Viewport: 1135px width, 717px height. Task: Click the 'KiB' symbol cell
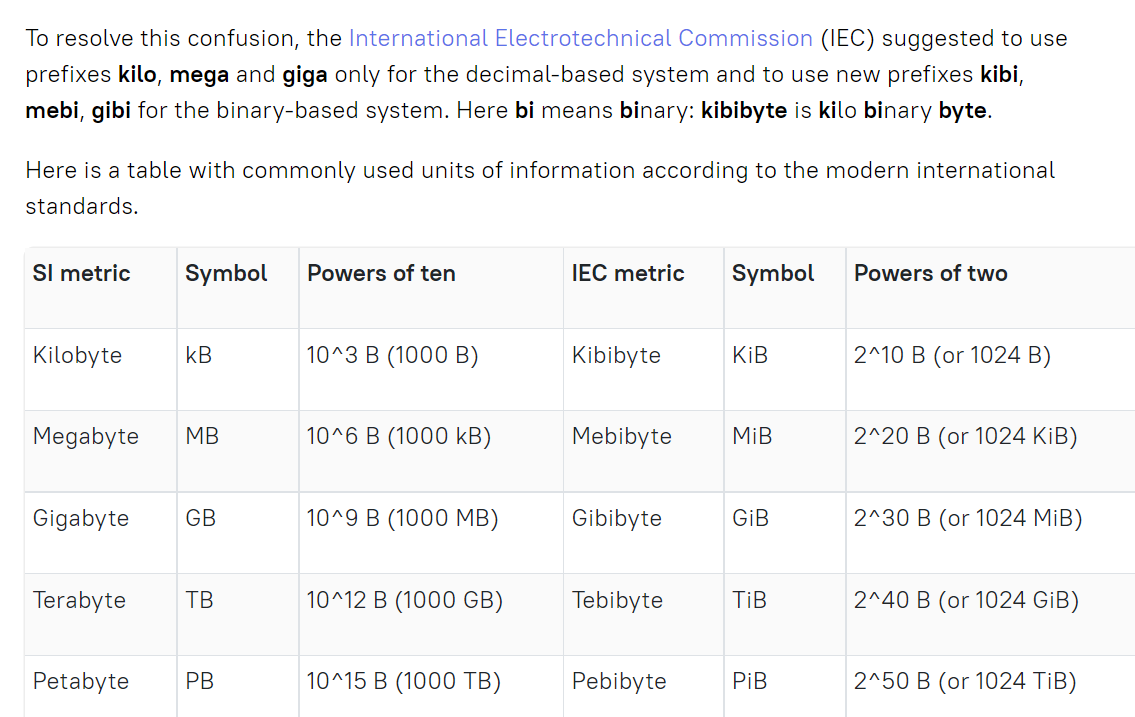click(750, 355)
